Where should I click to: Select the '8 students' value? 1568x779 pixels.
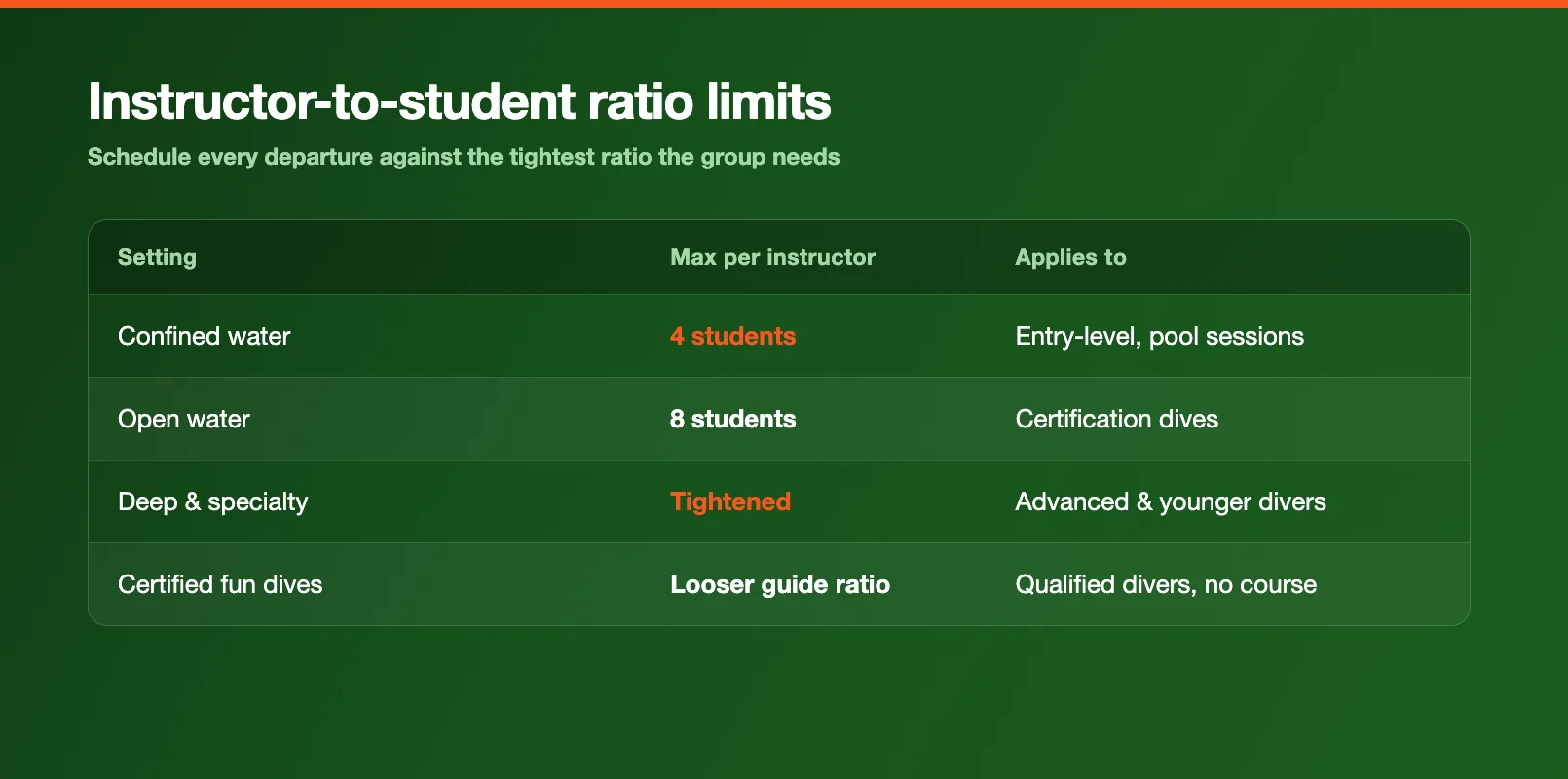click(x=732, y=419)
